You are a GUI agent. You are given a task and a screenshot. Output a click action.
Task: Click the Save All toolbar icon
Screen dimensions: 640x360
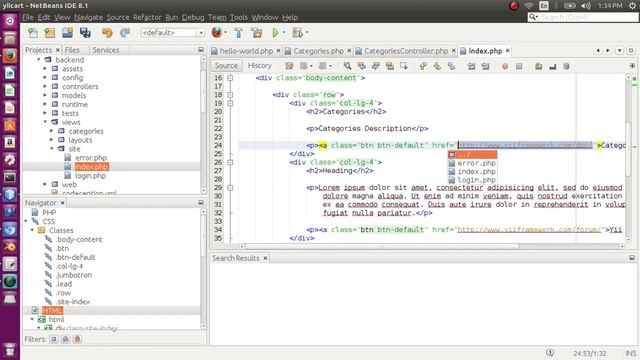(85, 33)
